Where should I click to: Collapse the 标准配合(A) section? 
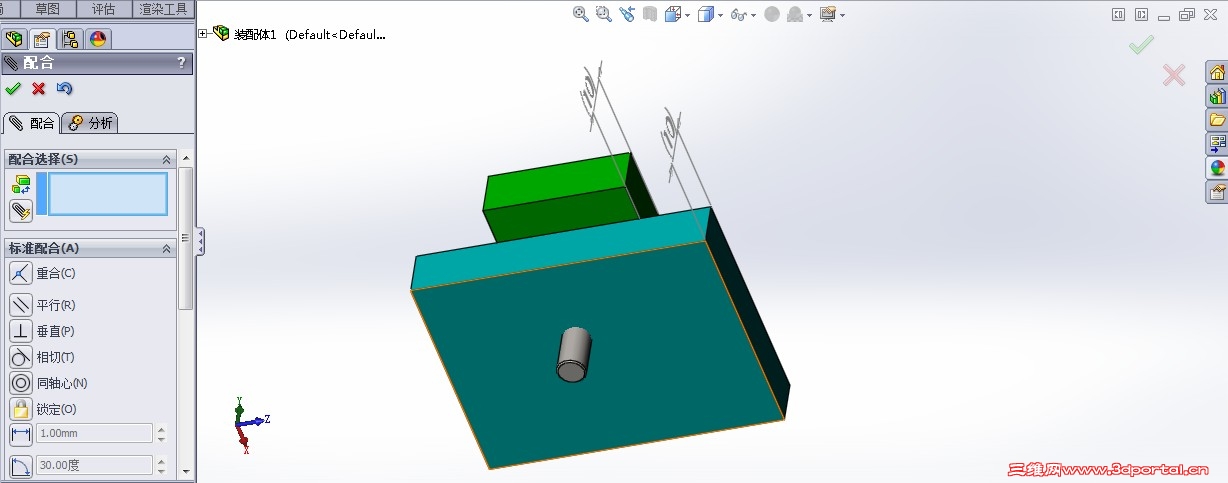click(167, 248)
